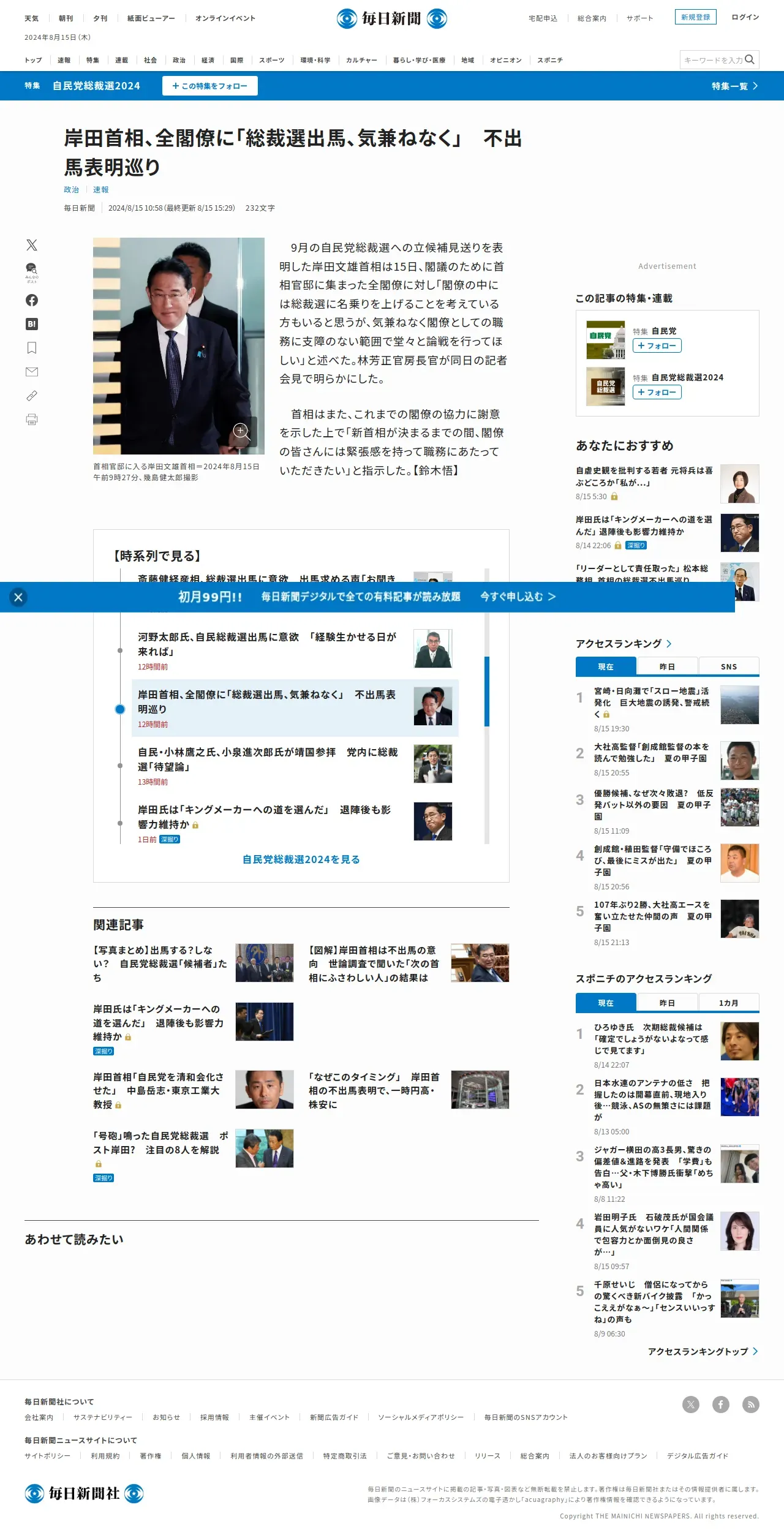
Task: Open rank 1 宮崎・日向灘 article thumbnail
Action: [x=740, y=705]
